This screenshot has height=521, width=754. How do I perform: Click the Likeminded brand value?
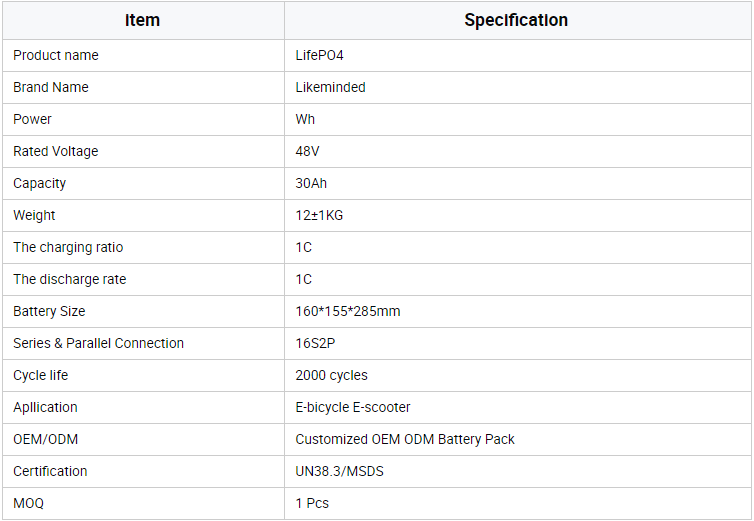point(330,87)
